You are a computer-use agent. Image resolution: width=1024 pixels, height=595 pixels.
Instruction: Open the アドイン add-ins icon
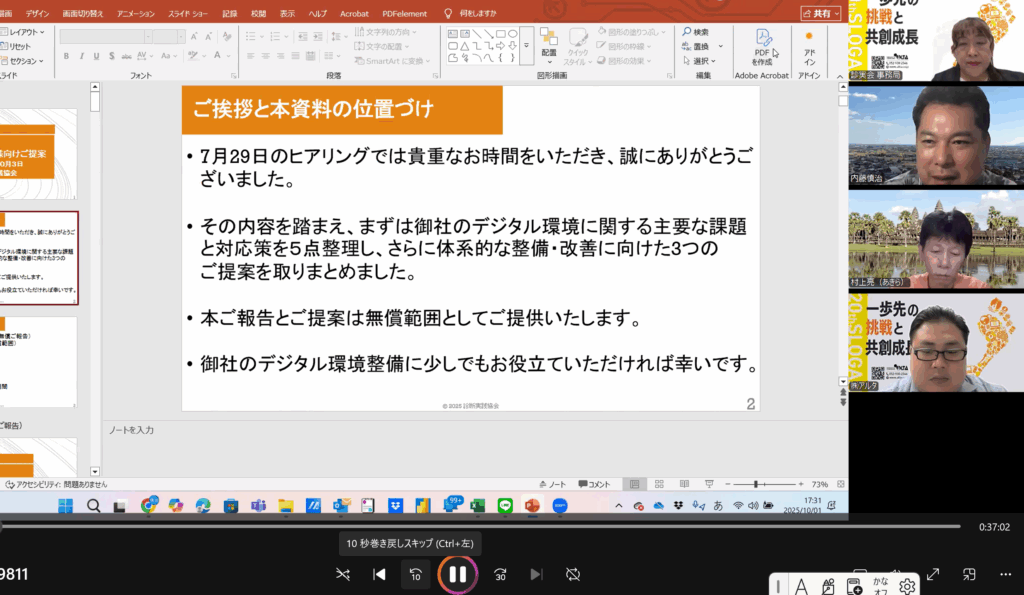point(809,47)
